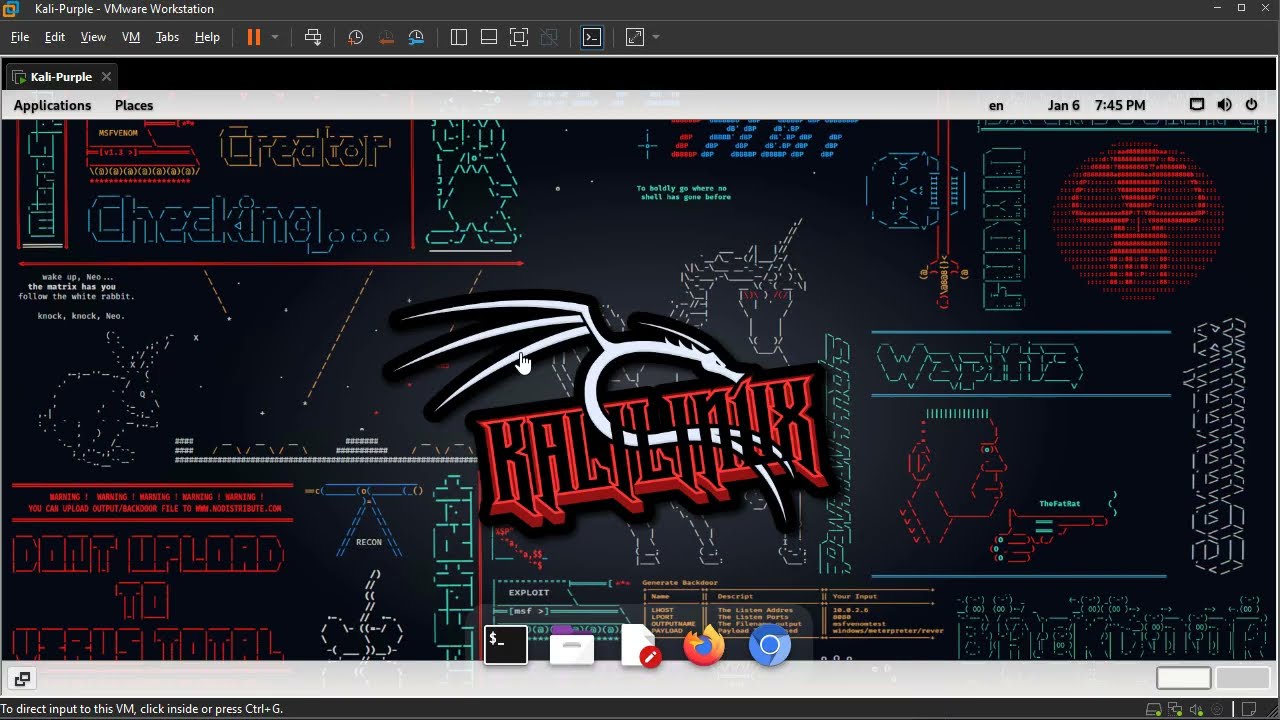
Task: Launch the terminal from the dock
Action: click(x=506, y=645)
